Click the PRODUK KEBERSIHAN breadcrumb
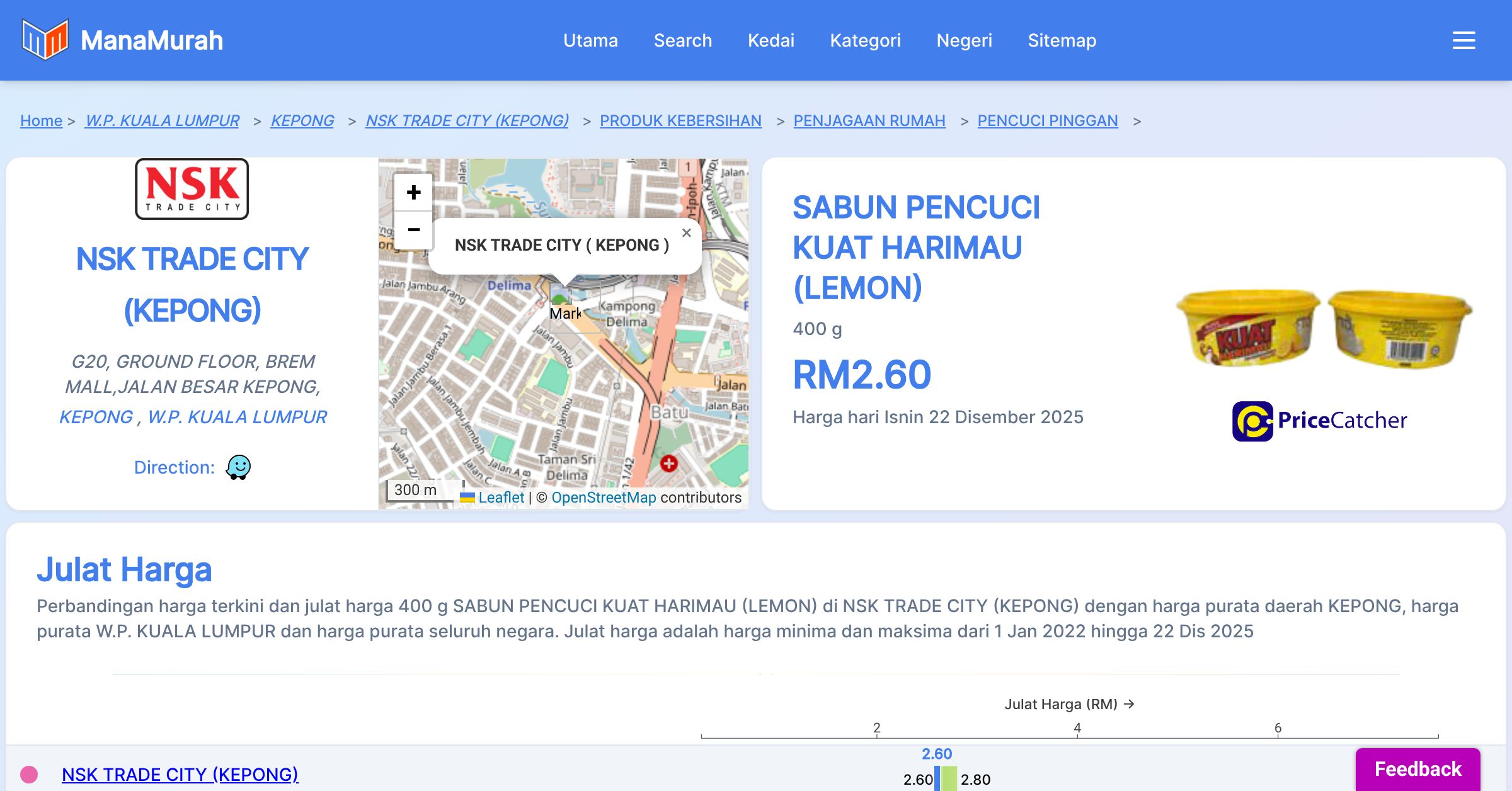This screenshot has height=791, width=1512. 680,120
